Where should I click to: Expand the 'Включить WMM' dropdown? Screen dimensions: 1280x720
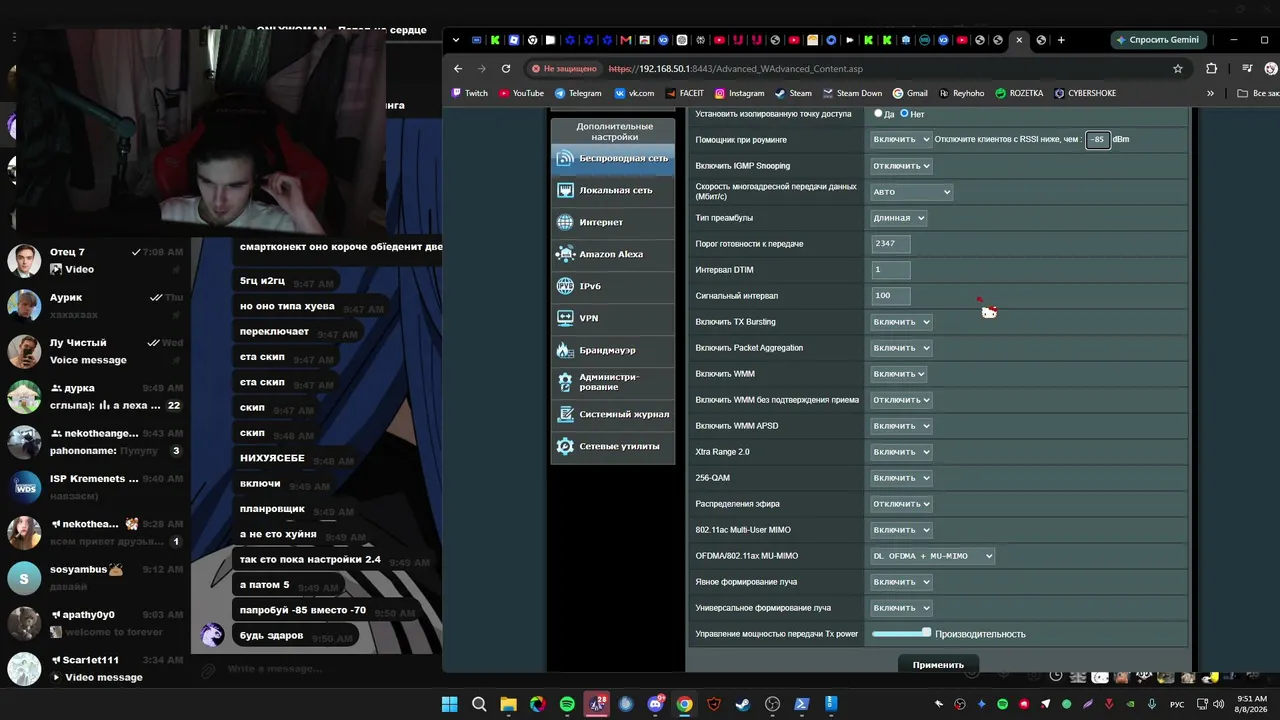coord(899,374)
